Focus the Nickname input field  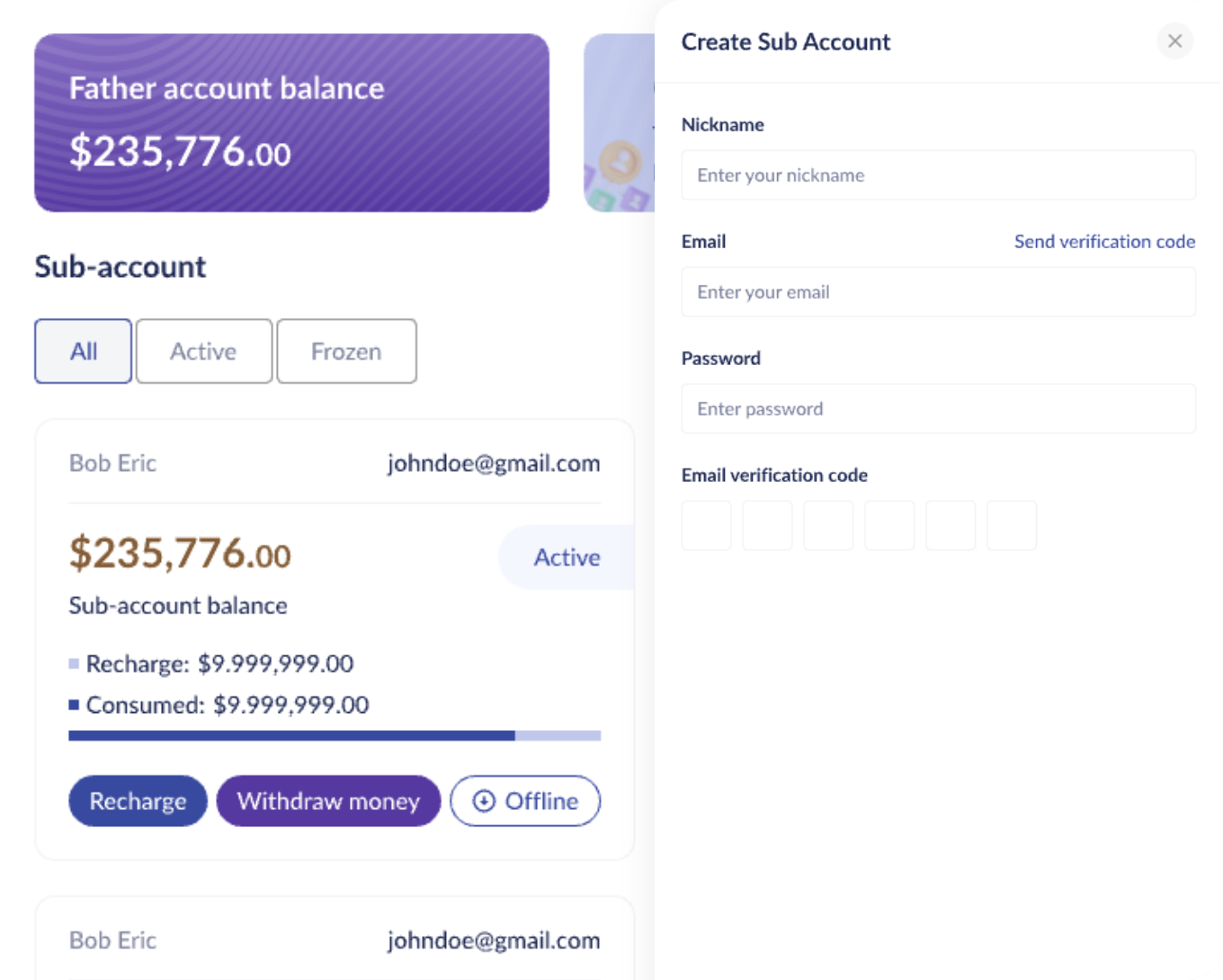coord(938,175)
